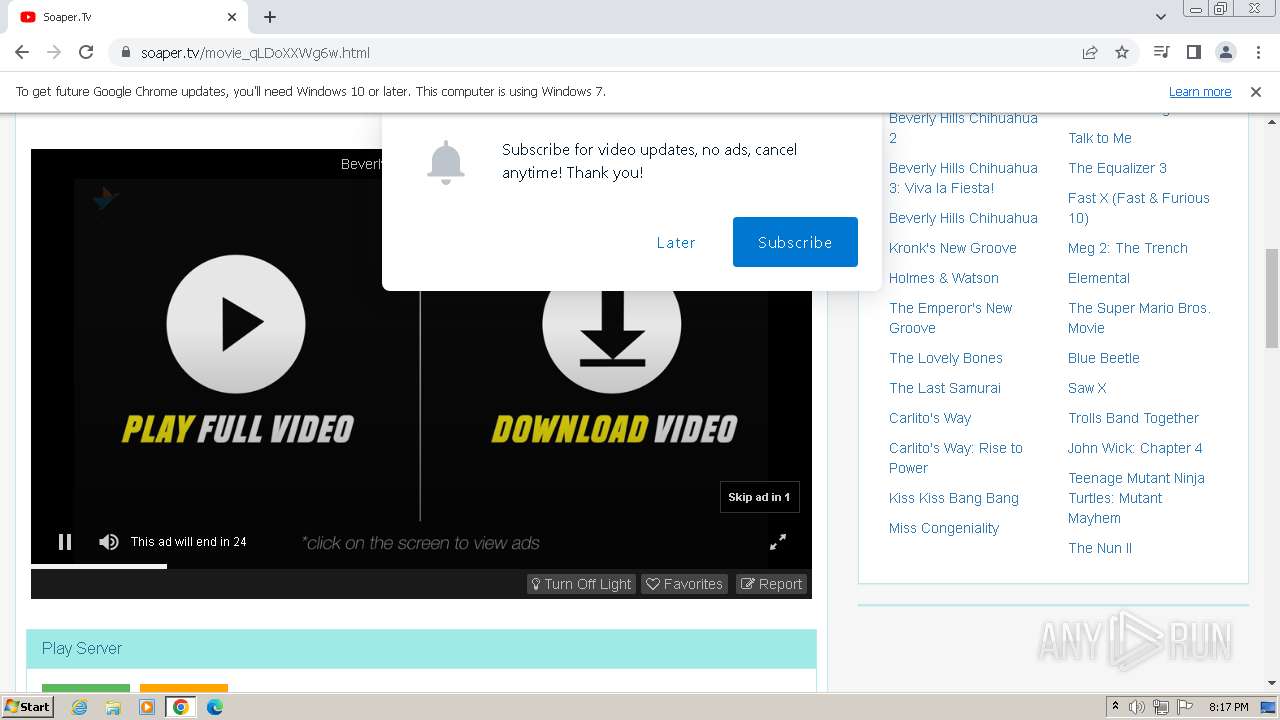Screen dimensions: 1280x720
Task: Open Learn more about Chrome updates
Action: coord(1200,91)
